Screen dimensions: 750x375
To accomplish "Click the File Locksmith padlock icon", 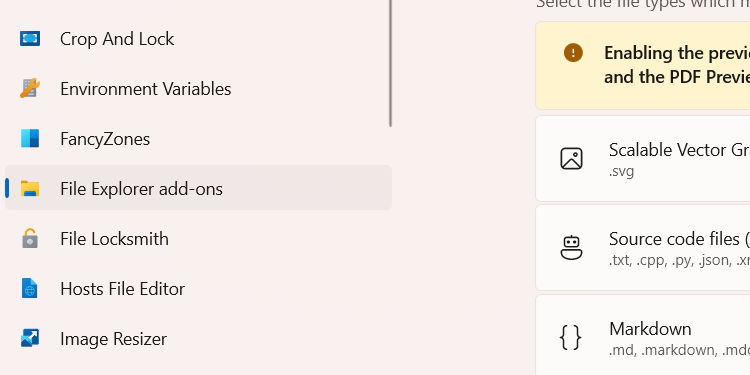I will pyautogui.click(x=30, y=238).
